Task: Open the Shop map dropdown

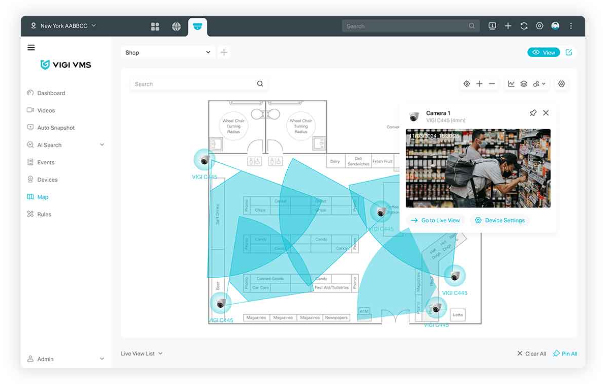Action: 167,52
